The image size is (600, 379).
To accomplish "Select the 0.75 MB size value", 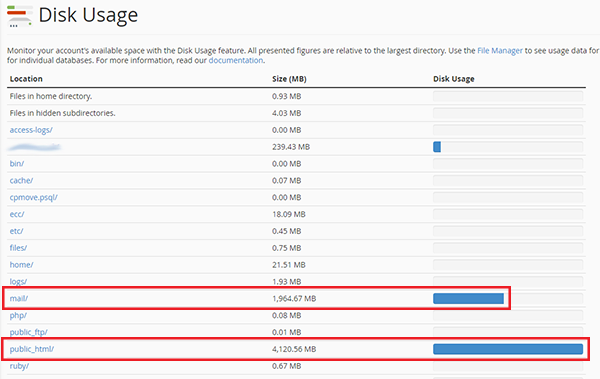I will pyautogui.click(x=287, y=248).
